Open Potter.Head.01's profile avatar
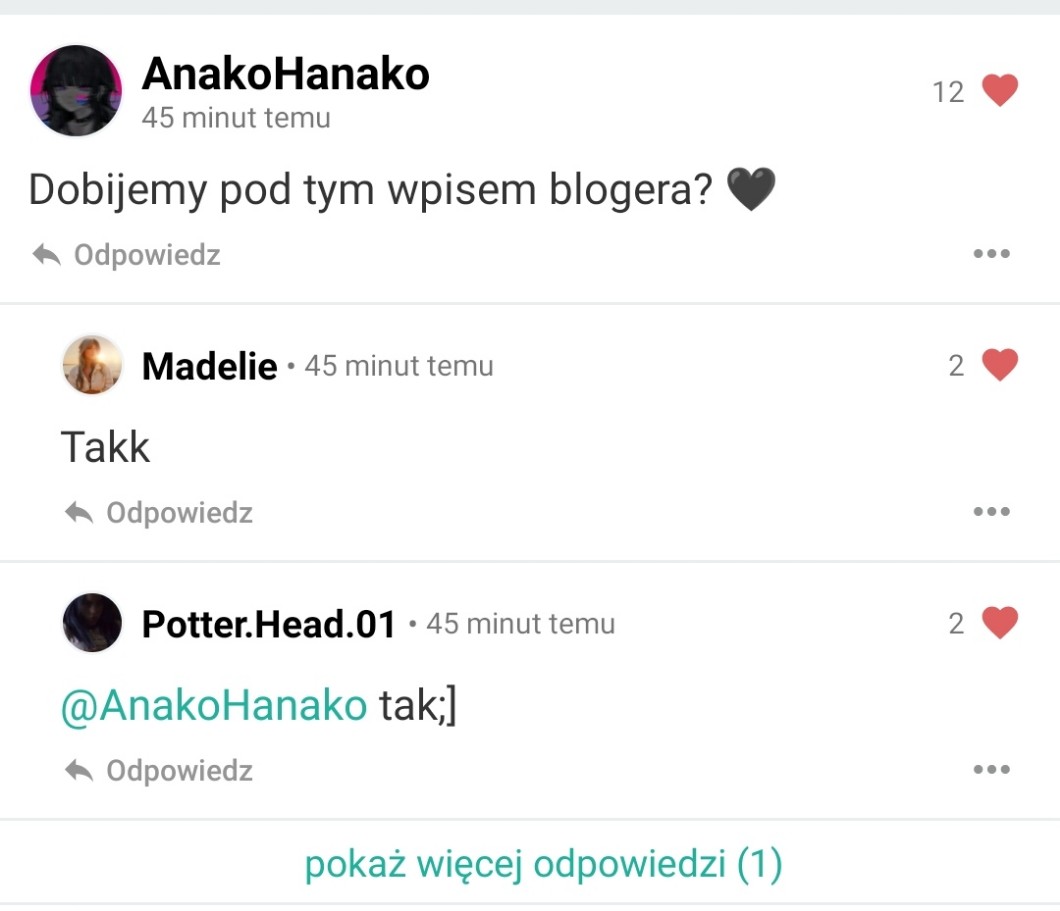 [93, 622]
